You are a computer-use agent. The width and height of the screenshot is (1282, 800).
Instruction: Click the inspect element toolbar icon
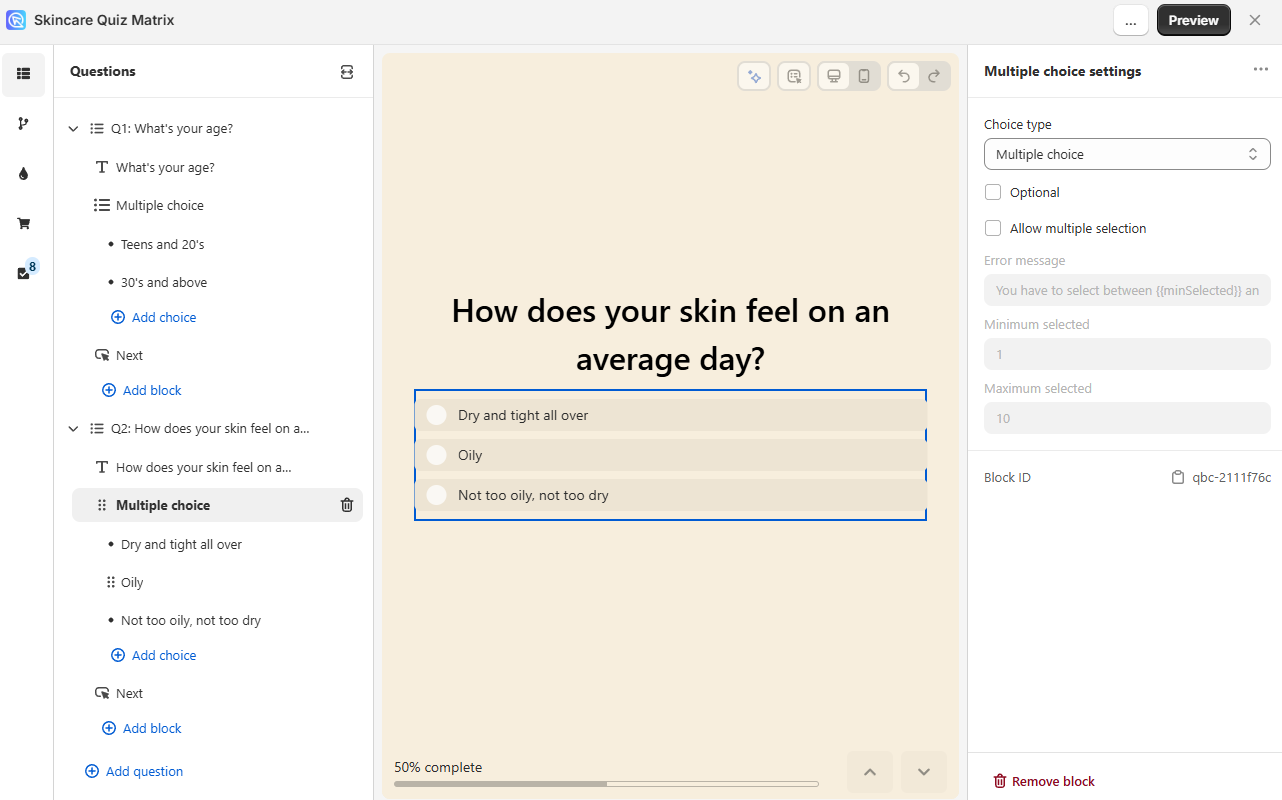[x=794, y=76]
